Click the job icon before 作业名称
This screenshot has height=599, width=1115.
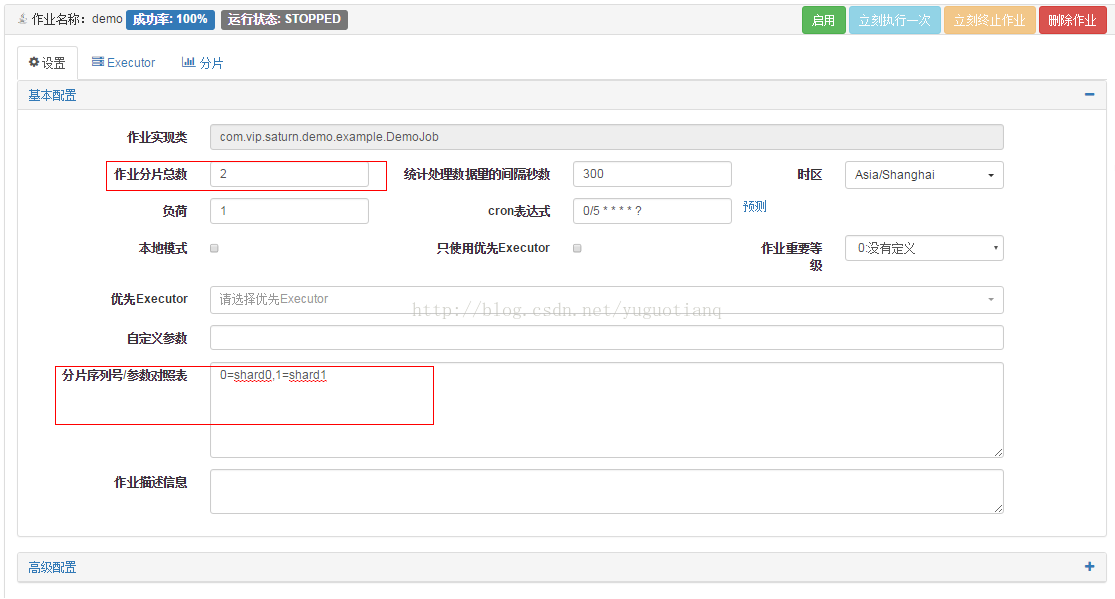[23, 19]
